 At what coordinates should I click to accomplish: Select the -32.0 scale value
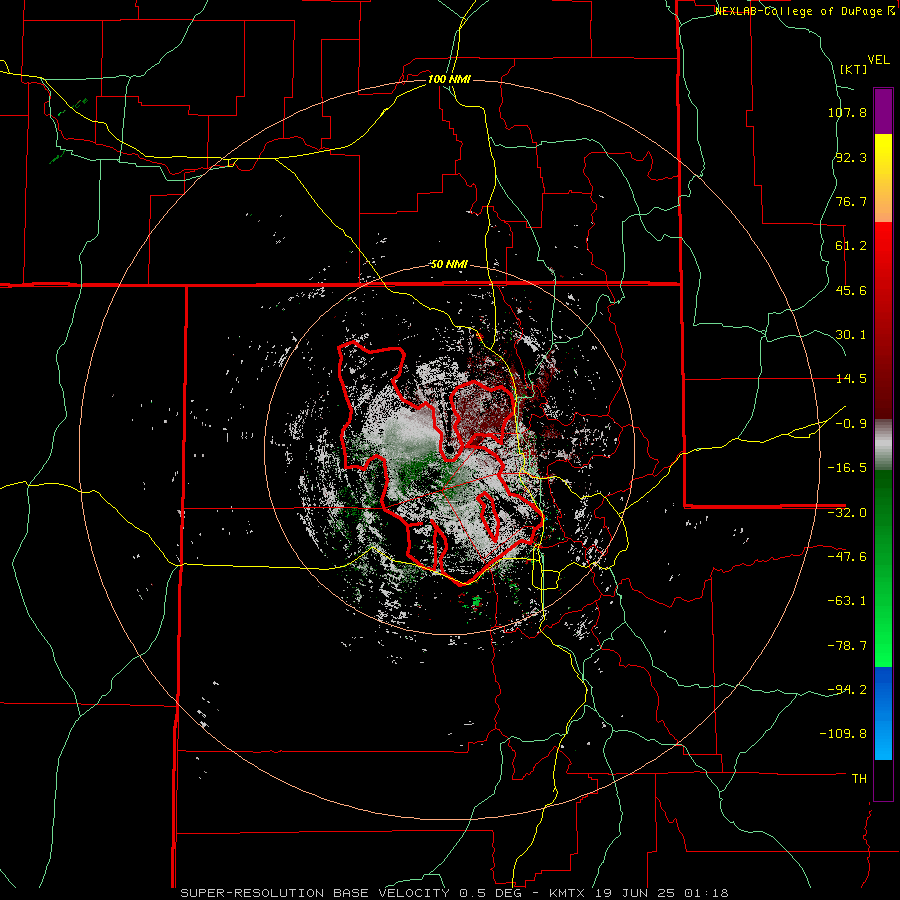click(x=847, y=513)
